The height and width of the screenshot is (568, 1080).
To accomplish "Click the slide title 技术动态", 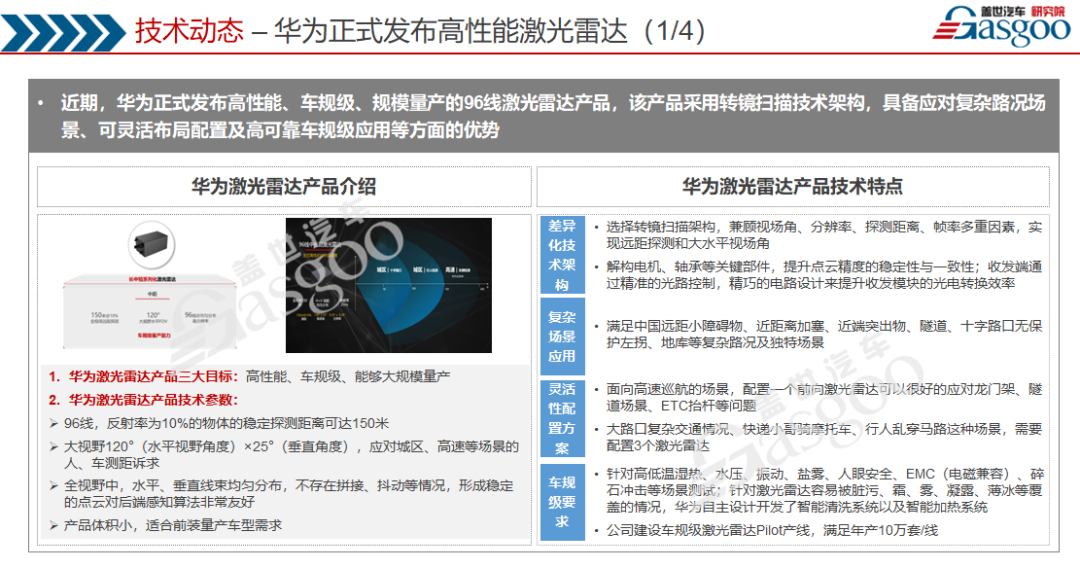I will 189,32.
